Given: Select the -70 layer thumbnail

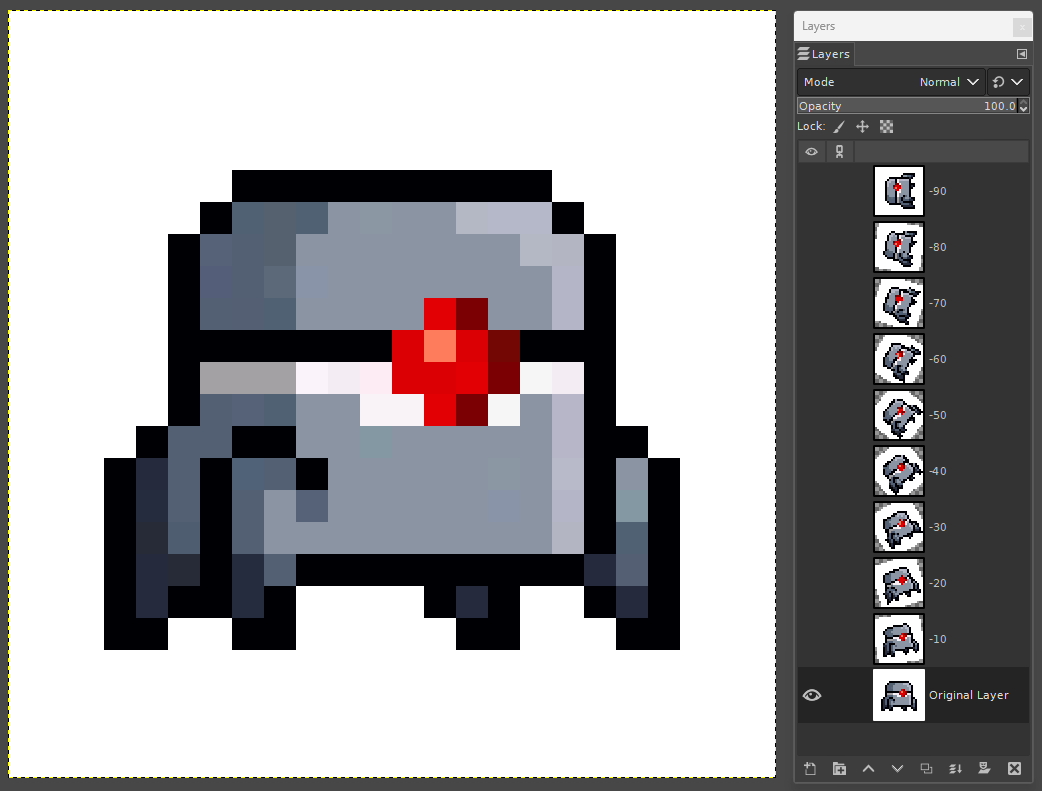Looking at the screenshot, I should 898,303.
